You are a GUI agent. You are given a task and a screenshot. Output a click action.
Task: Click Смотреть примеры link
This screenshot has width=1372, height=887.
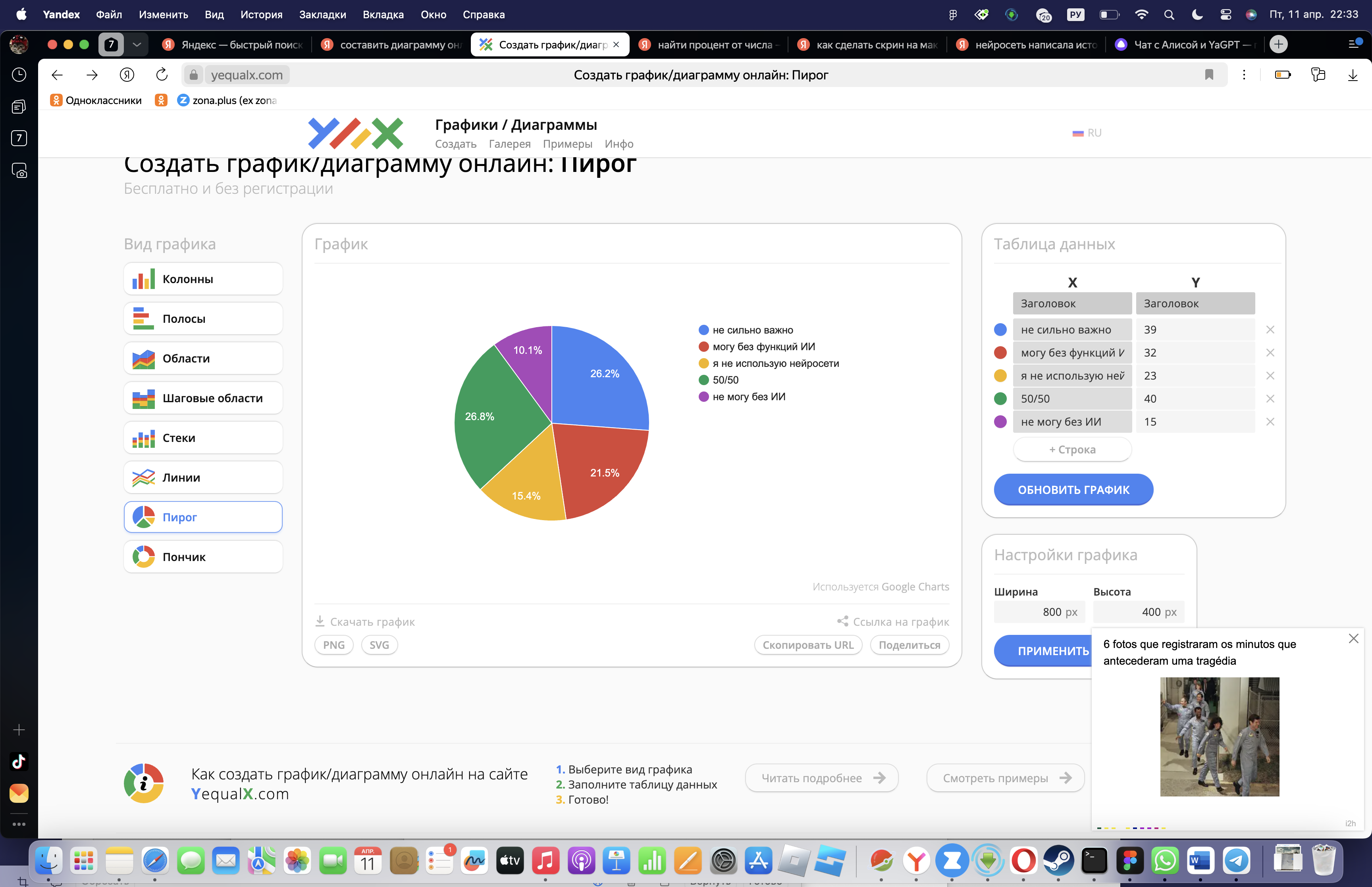[x=1005, y=778]
